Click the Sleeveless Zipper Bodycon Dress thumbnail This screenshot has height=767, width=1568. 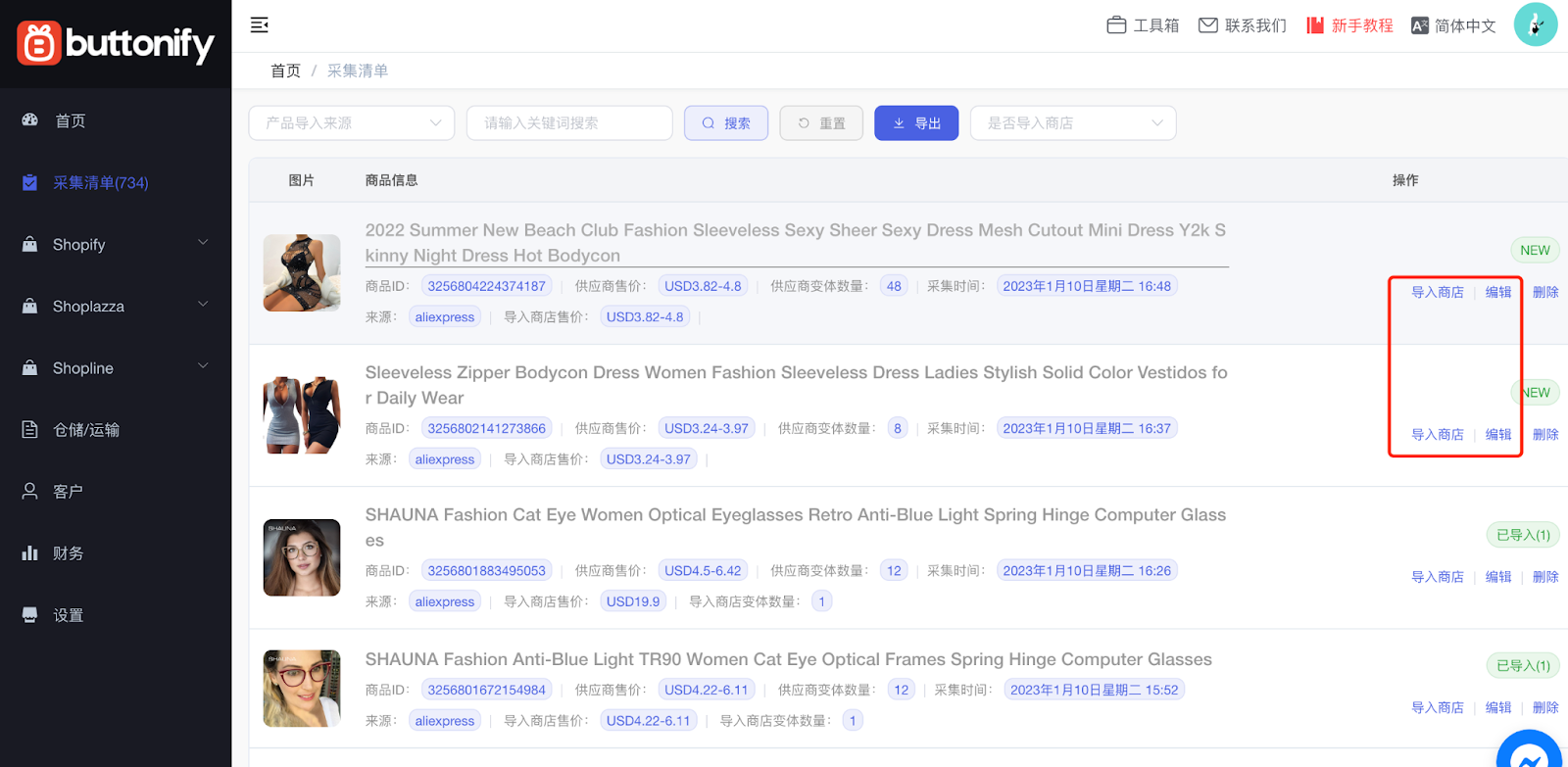pyautogui.click(x=302, y=415)
